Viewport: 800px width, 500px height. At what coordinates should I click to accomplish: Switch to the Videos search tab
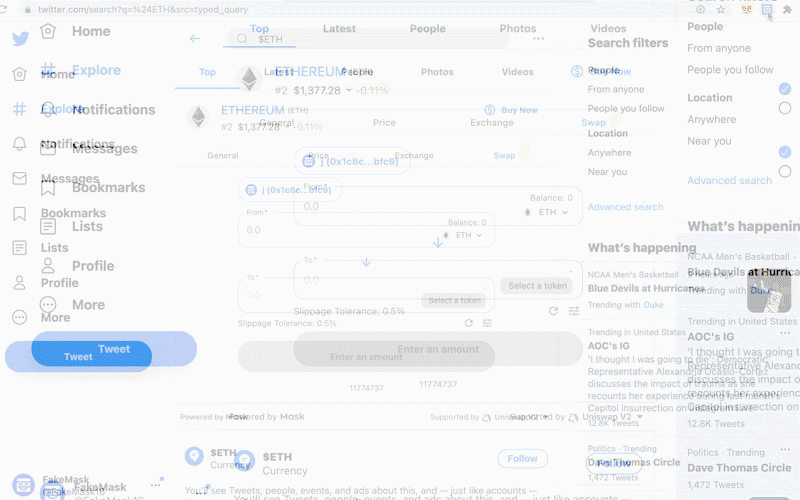517,72
